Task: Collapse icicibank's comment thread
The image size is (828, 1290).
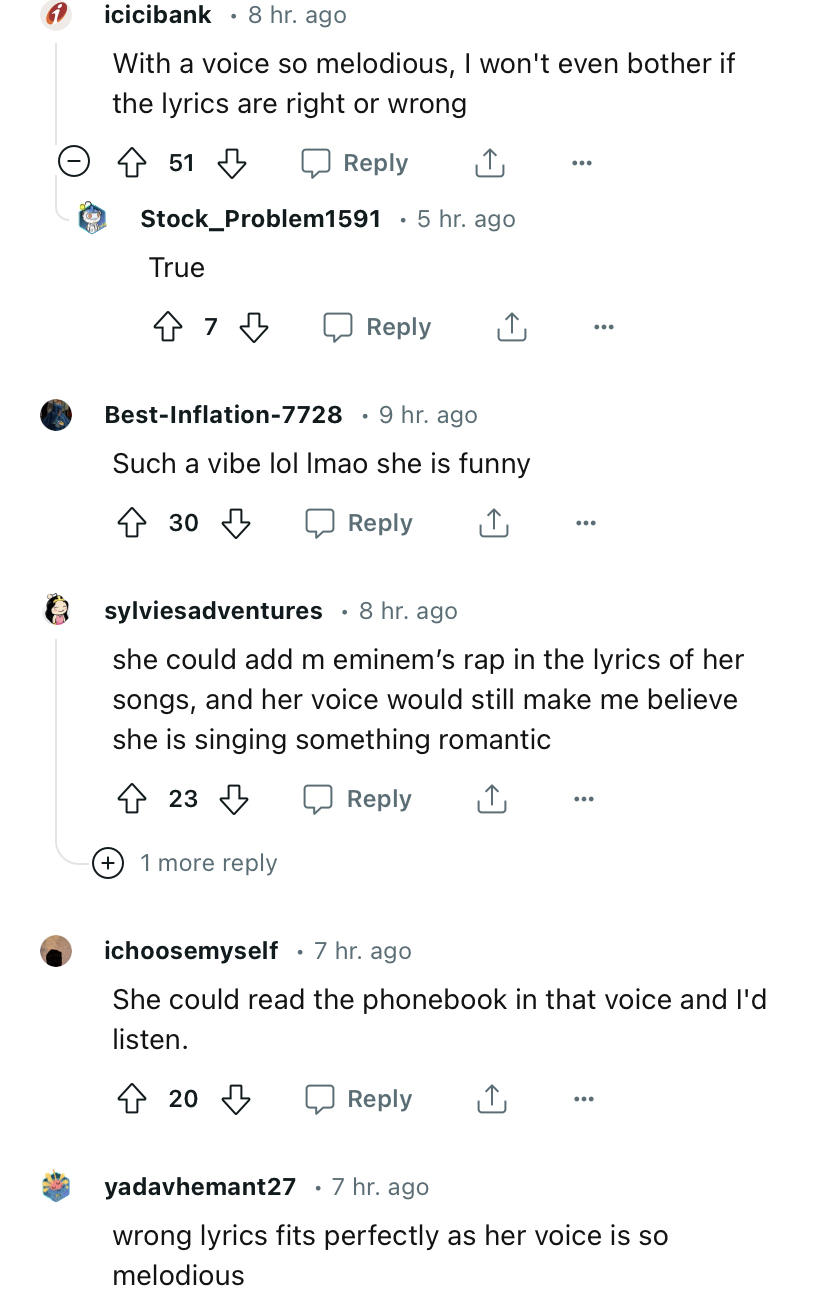Action: (x=73, y=162)
